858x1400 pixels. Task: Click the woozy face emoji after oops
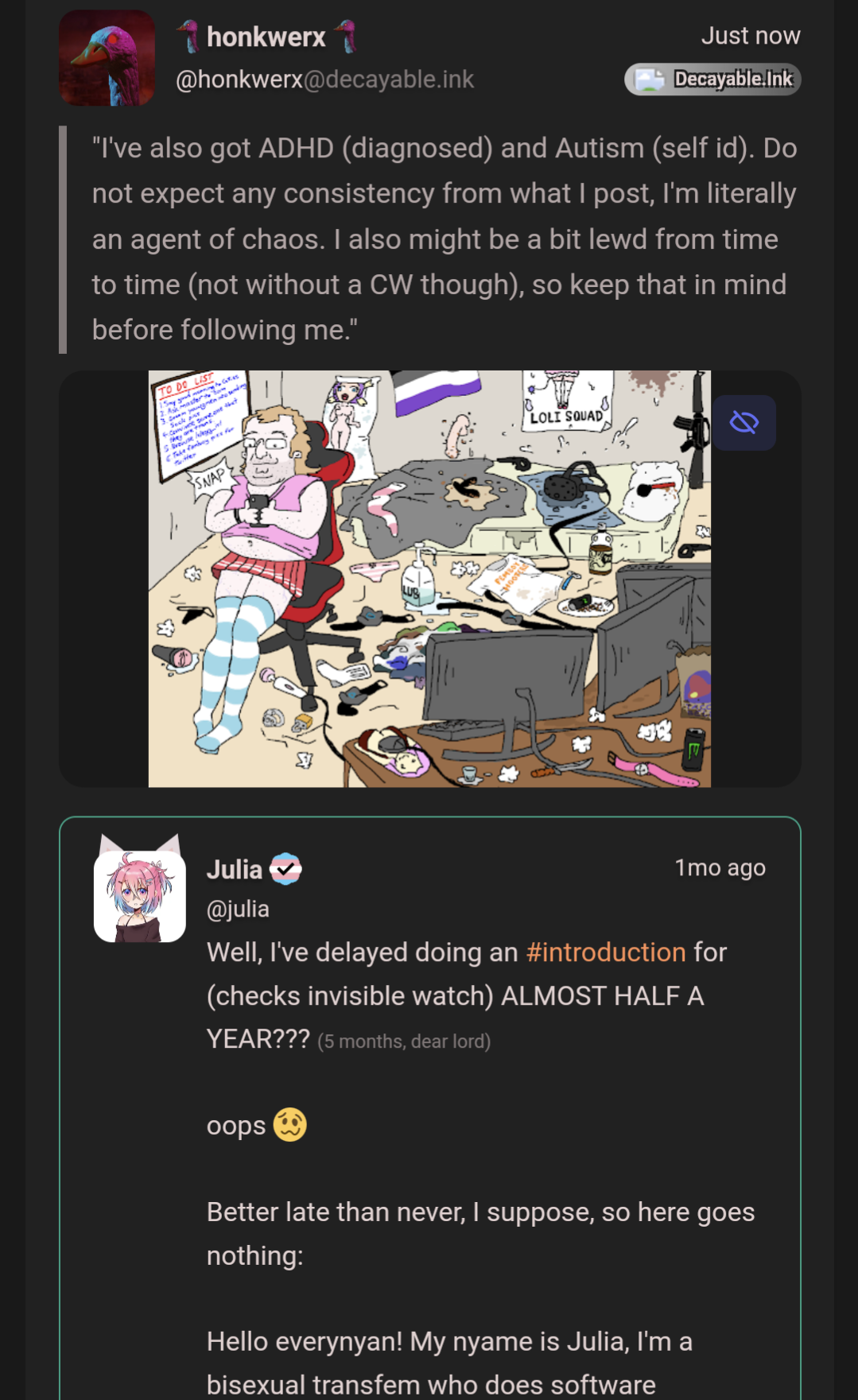pyautogui.click(x=289, y=1125)
